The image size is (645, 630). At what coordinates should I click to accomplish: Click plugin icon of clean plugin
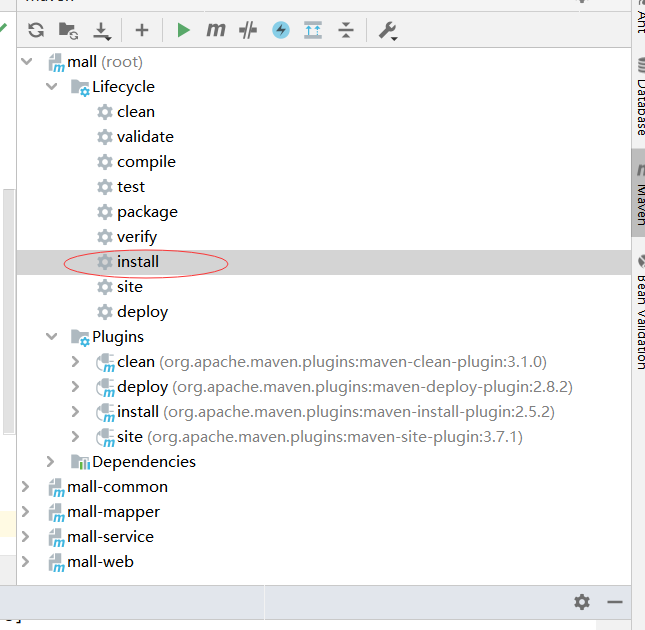tap(105, 363)
